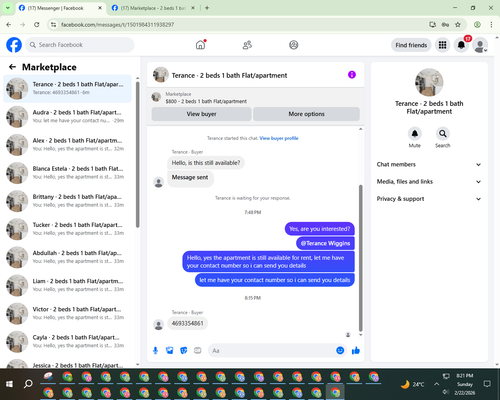Open the Menu grid icon

[x=442, y=45]
